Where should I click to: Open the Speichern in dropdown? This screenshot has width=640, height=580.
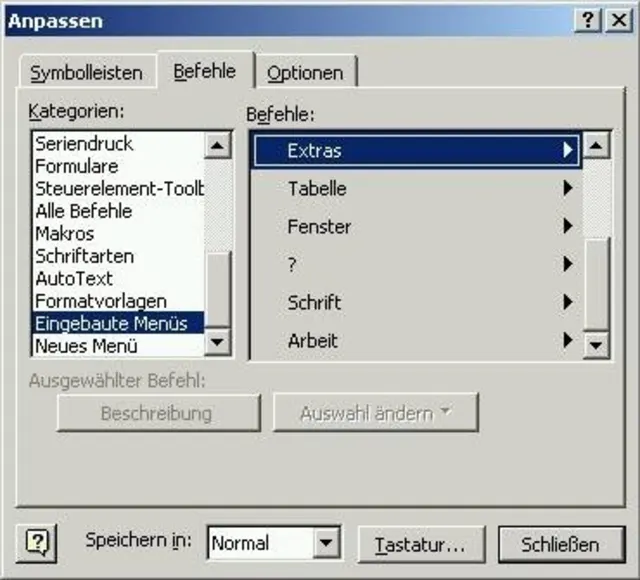coord(326,544)
